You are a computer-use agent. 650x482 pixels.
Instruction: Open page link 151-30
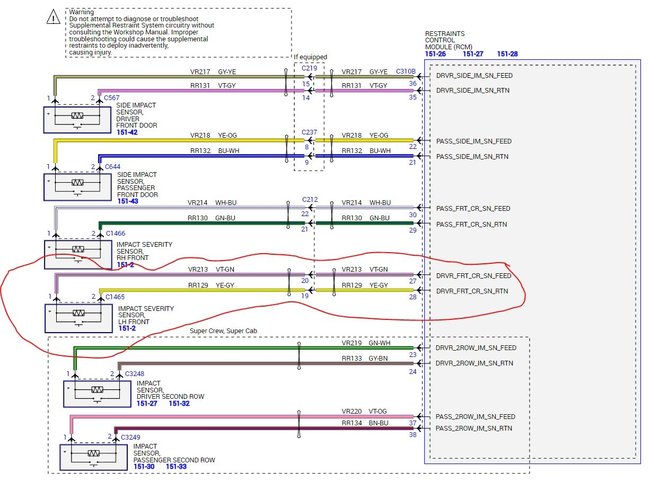tap(144, 467)
